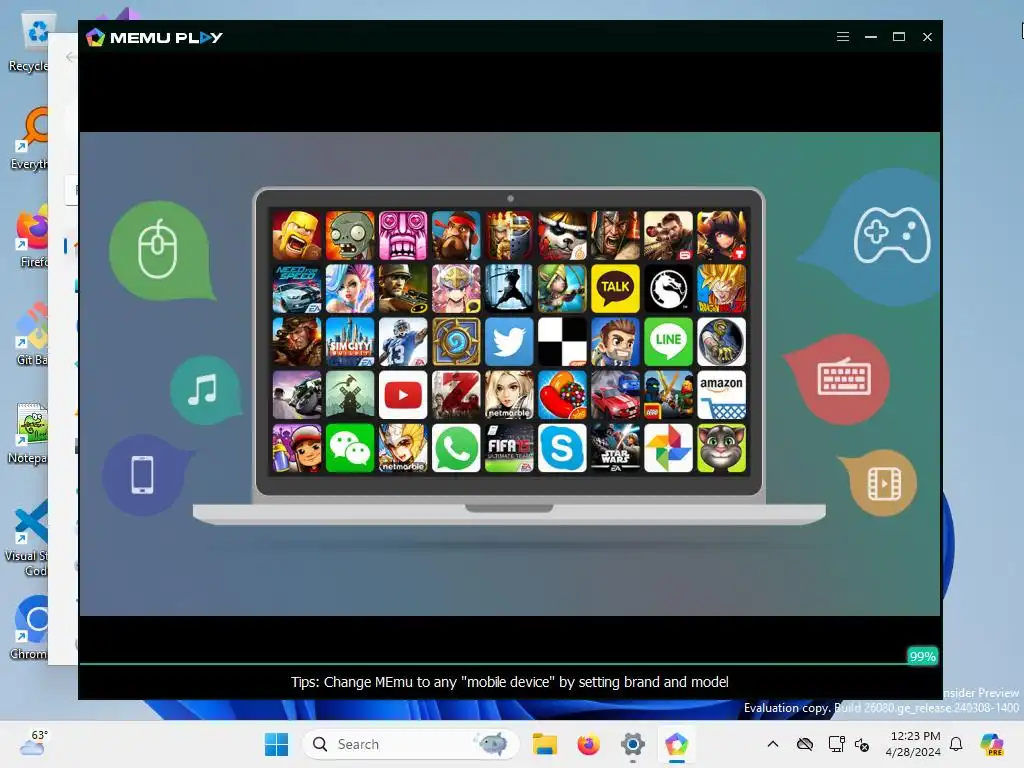The image size is (1024, 768).
Task: Maximize the MEmu Play window
Action: (899, 37)
